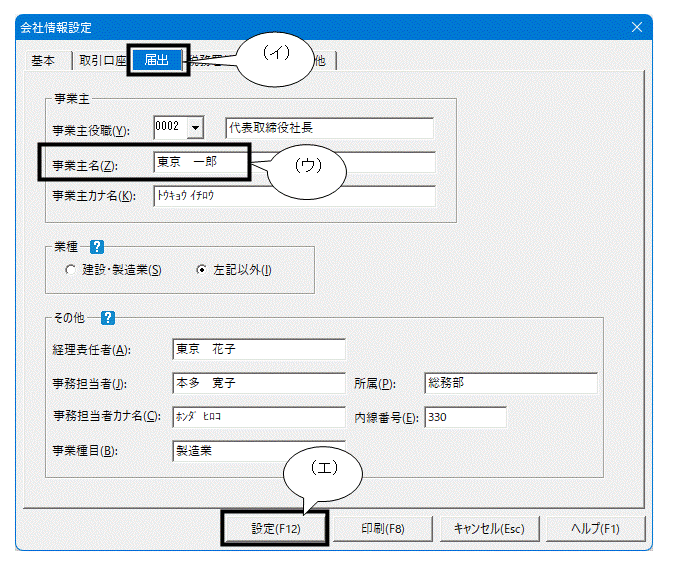Click the 事務担当者カナ名 field

[259, 417]
